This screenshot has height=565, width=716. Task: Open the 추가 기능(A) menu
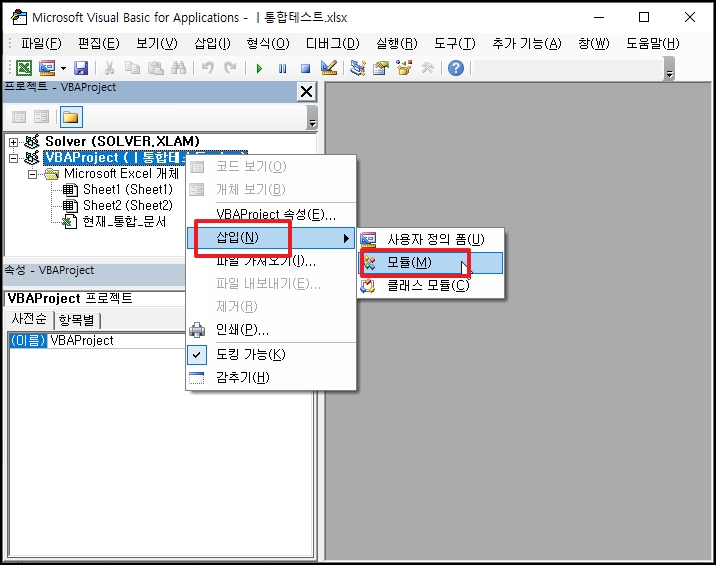526,43
